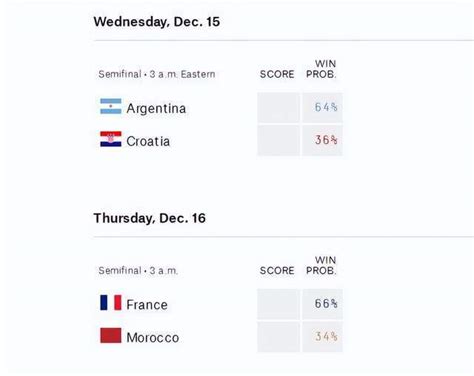Click Argentina's empty score cell
The width and height of the screenshot is (474, 376).
click(x=278, y=107)
